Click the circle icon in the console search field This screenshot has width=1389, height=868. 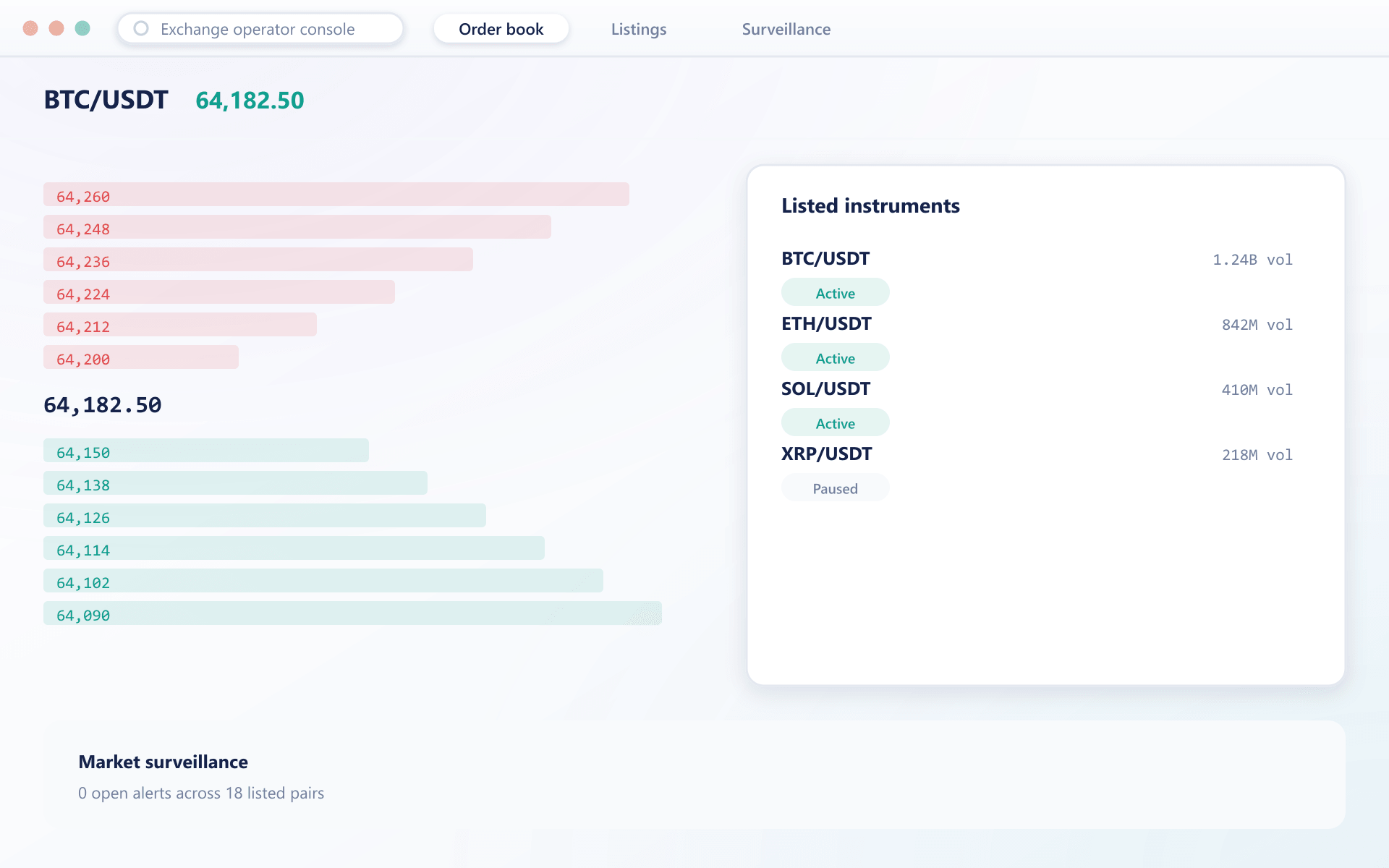tap(141, 28)
